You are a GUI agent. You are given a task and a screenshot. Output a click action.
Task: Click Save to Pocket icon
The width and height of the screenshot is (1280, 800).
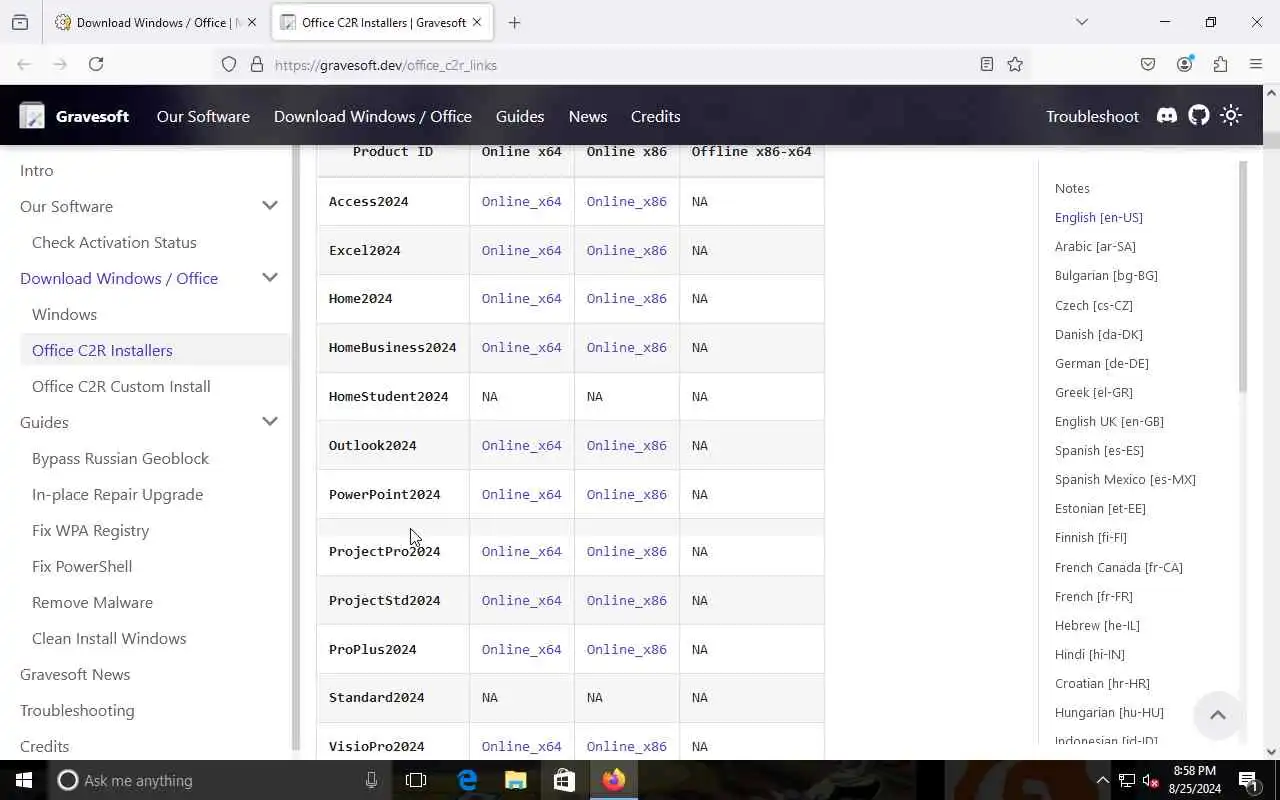(x=1148, y=64)
